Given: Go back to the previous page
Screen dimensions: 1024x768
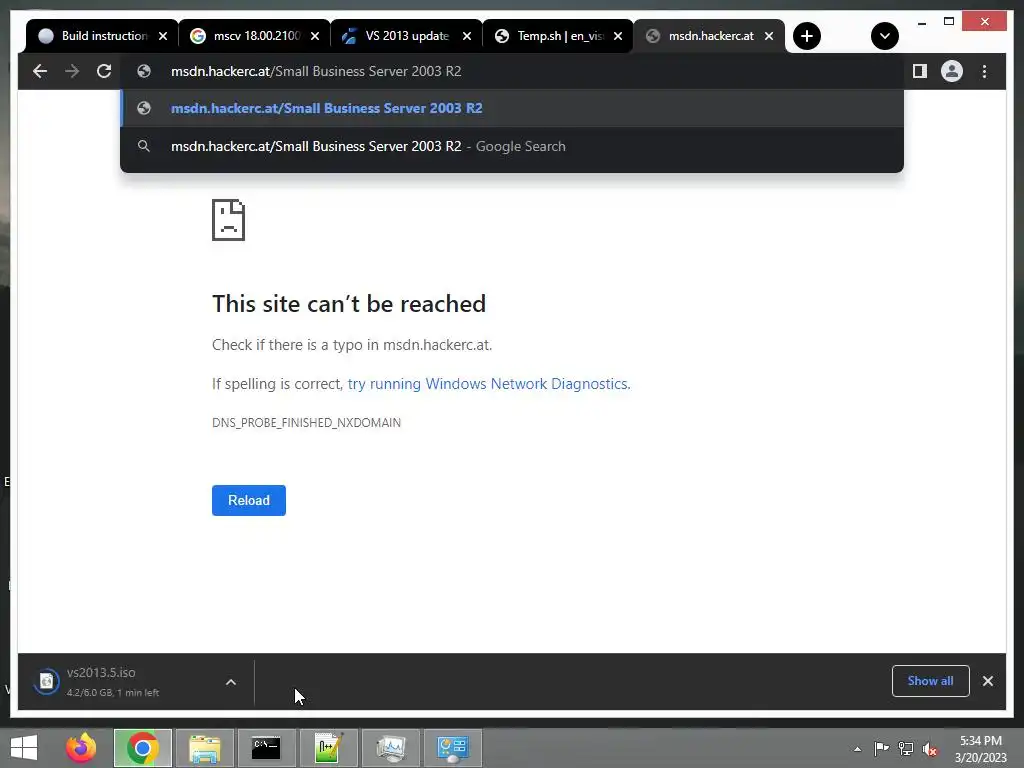Looking at the screenshot, I should [40, 71].
